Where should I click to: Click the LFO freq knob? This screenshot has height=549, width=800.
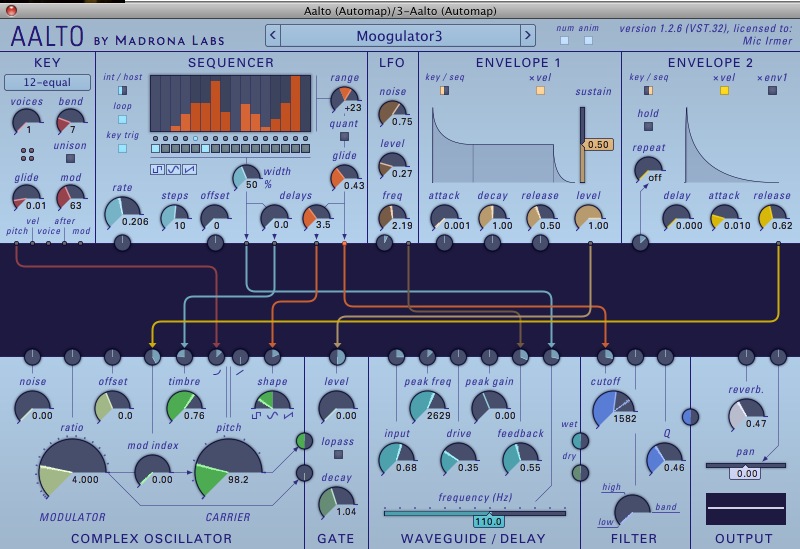click(x=392, y=218)
